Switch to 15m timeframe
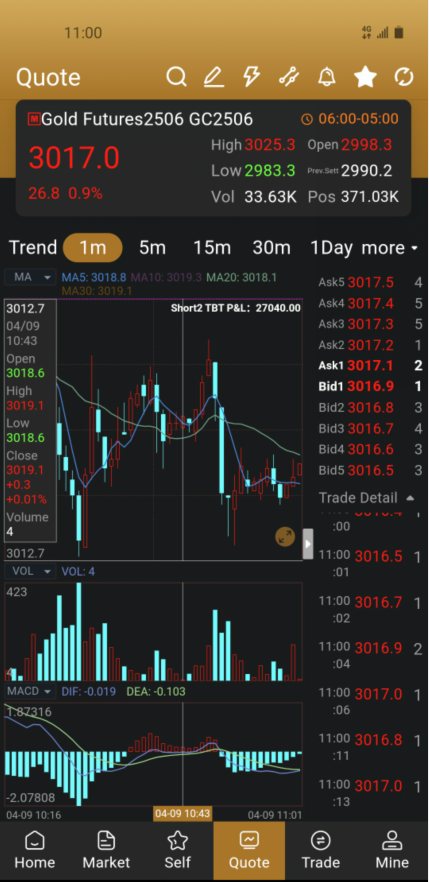 click(x=212, y=248)
